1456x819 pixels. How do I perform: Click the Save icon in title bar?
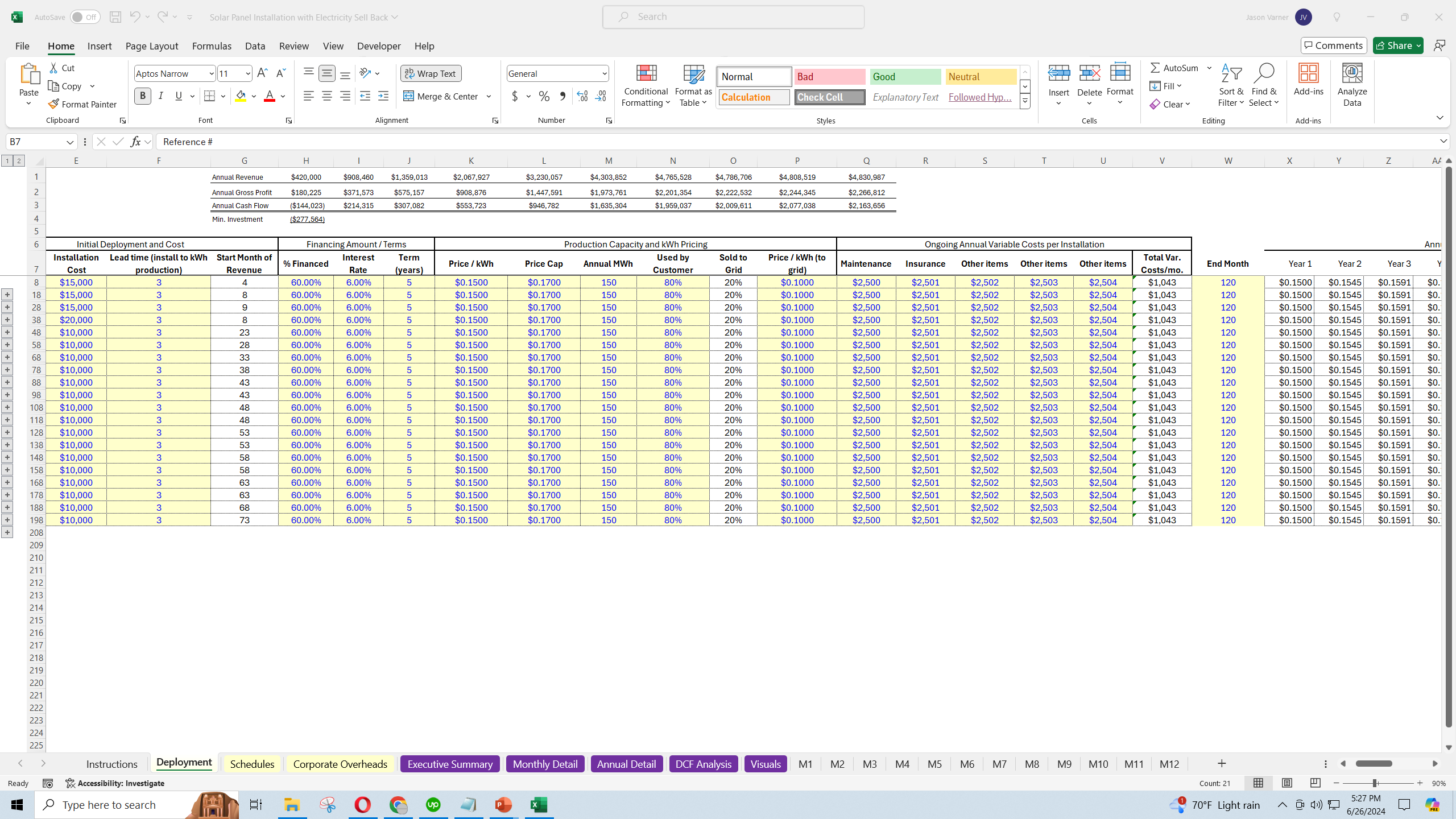(115, 17)
